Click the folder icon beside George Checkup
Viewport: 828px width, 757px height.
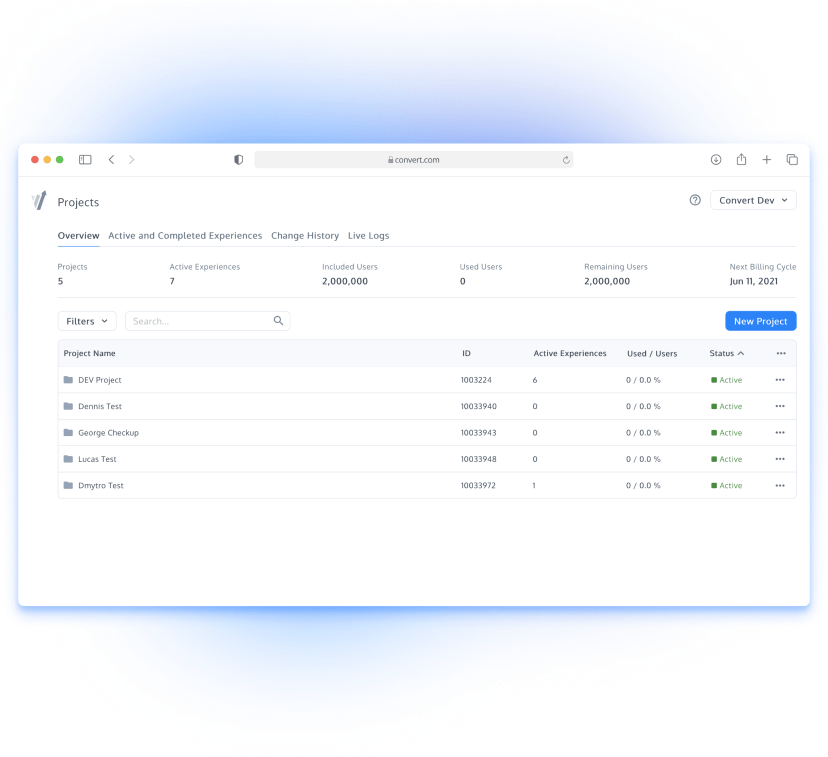click(69, 433)
